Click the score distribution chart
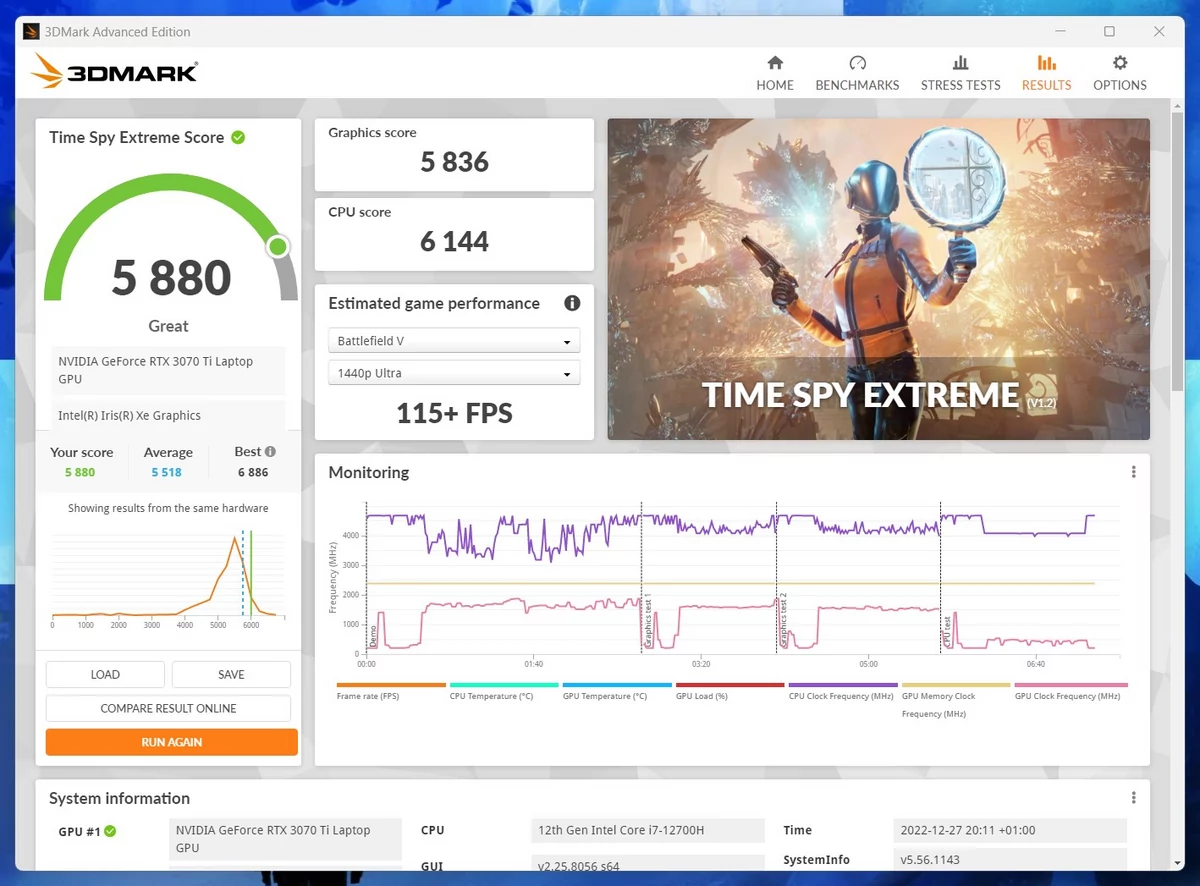 [x=168, y=576]
